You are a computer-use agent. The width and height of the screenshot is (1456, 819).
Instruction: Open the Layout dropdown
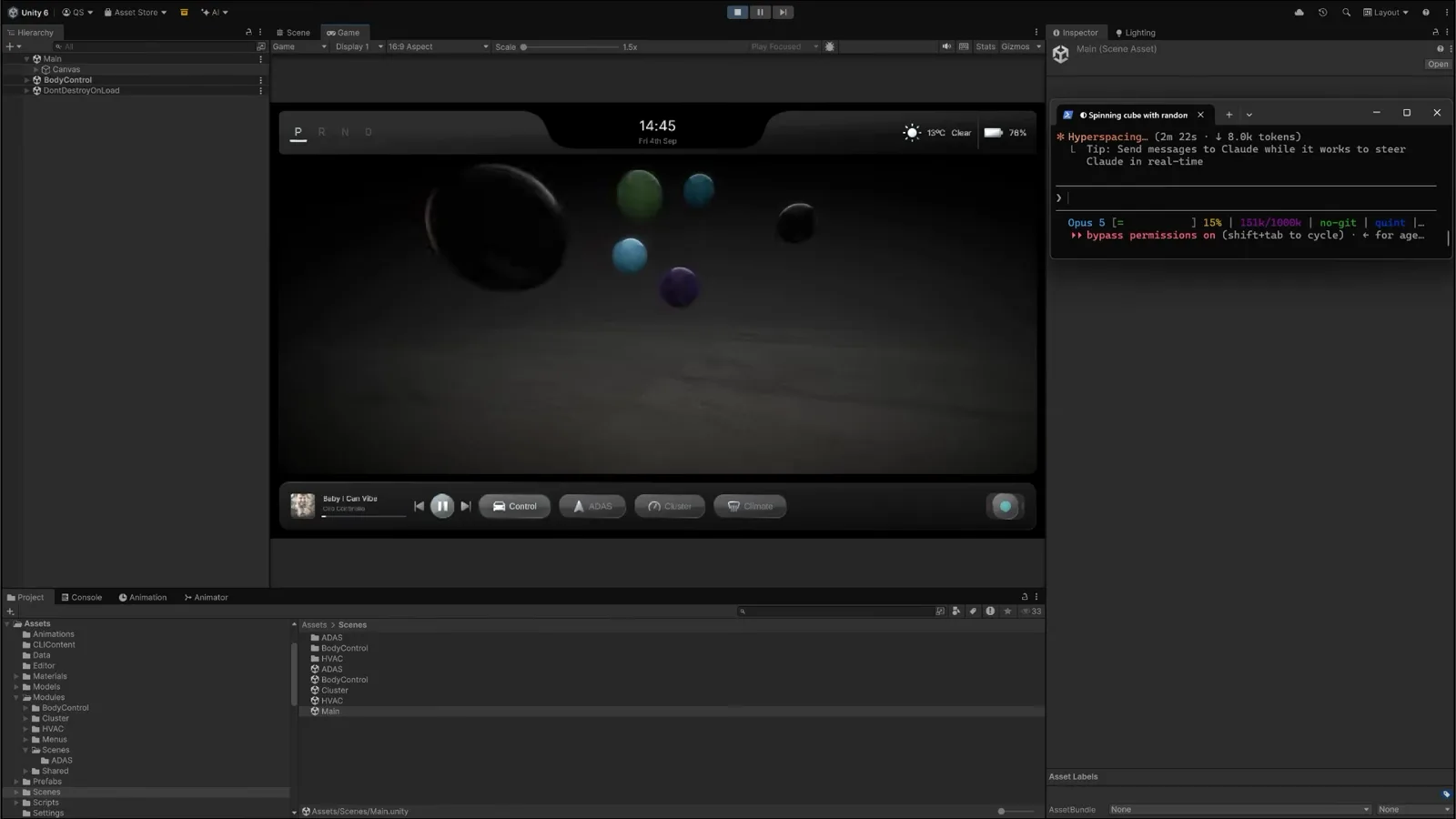1386,12
